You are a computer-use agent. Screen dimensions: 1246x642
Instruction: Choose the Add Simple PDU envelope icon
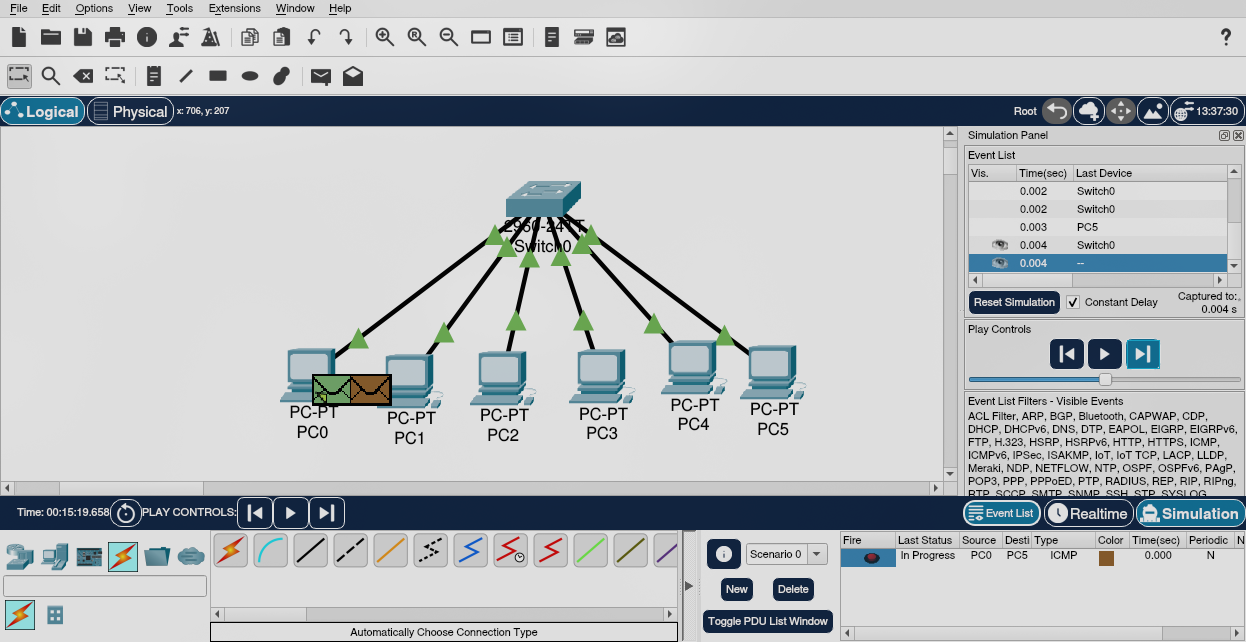click(320, 76)
